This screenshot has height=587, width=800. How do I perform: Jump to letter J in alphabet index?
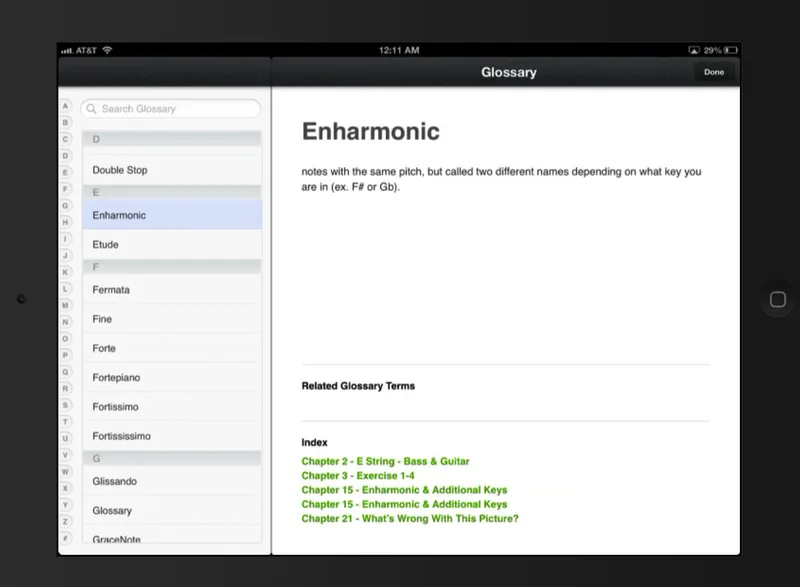pyautogui.click(x=65, y=256)
